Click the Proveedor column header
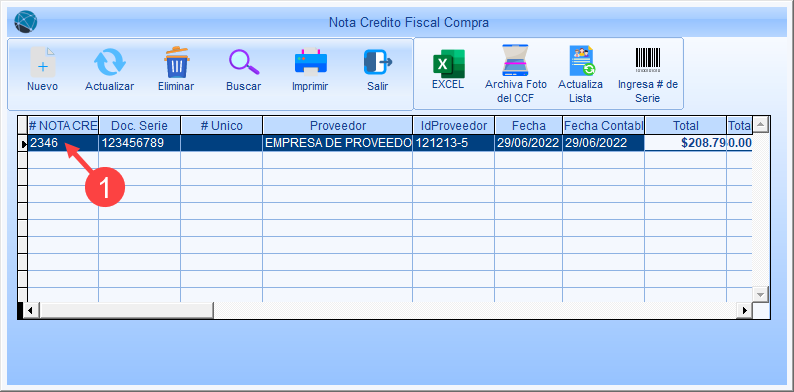Image resolution: width=794 pixels, height=392 pixels. (337, 125)
